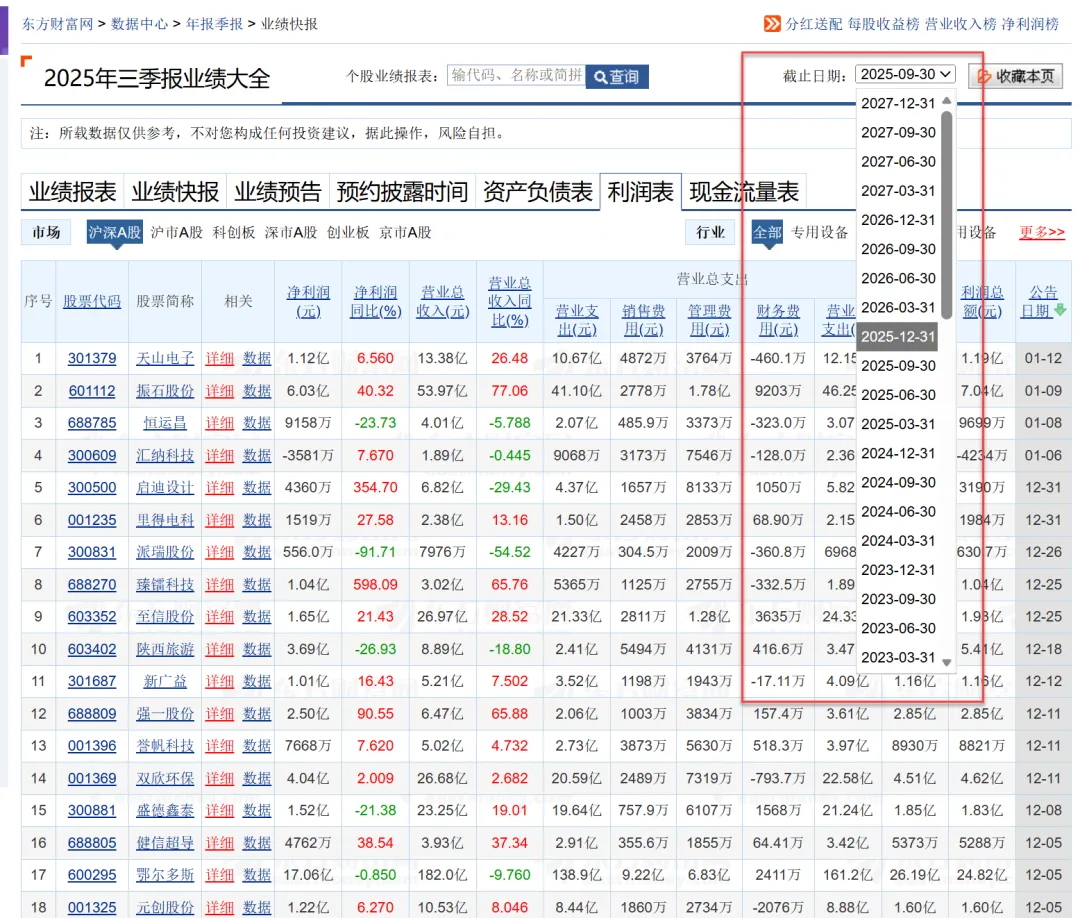The width and height of the screenshot is (1080, 918).
Task: Click 详细 for 恒运昌 row
Action: (x=220, y=423)
